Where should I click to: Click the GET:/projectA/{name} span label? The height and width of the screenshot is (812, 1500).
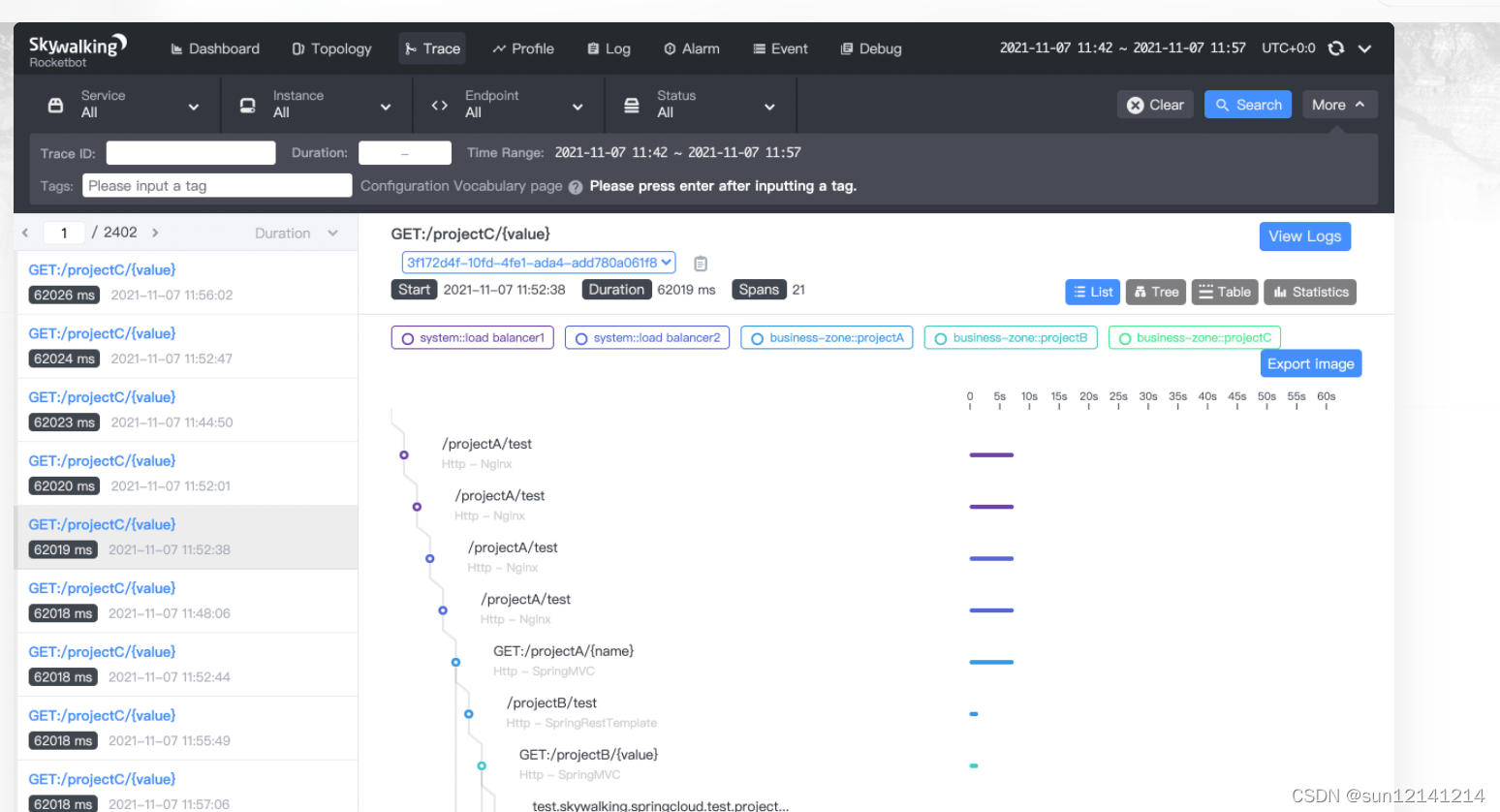click(x=563, y=651)
